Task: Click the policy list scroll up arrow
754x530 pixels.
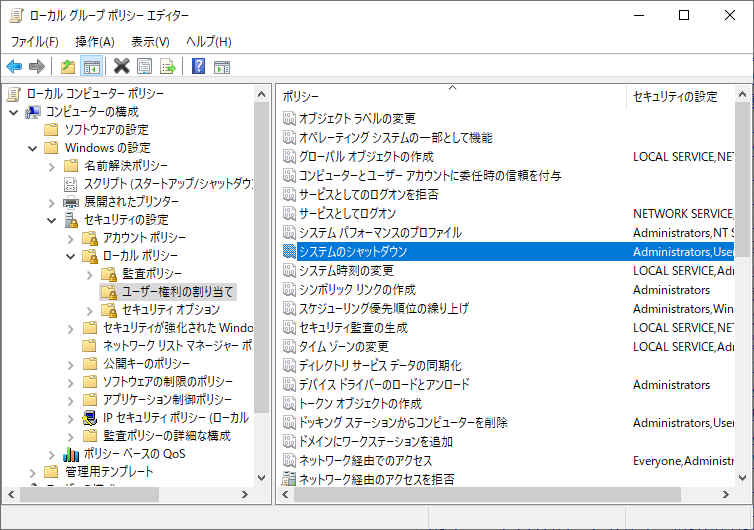Action: click(x=742, y=94)
